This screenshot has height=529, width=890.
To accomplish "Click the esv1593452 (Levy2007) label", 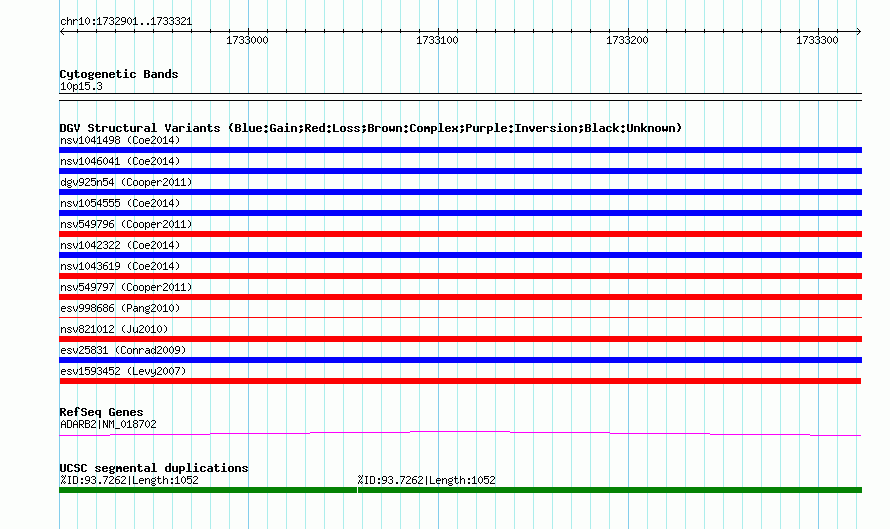I will (123, 371).
